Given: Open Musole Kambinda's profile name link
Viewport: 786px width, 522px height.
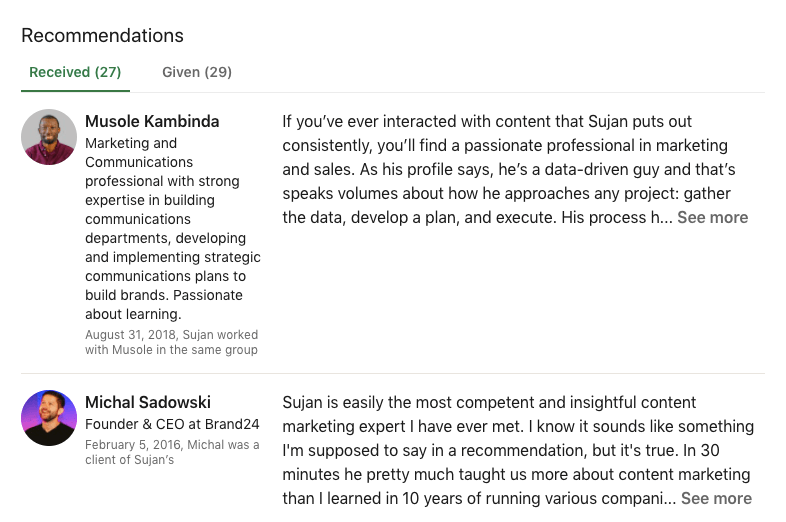Looking at the screenshot, I should (152, 121).
